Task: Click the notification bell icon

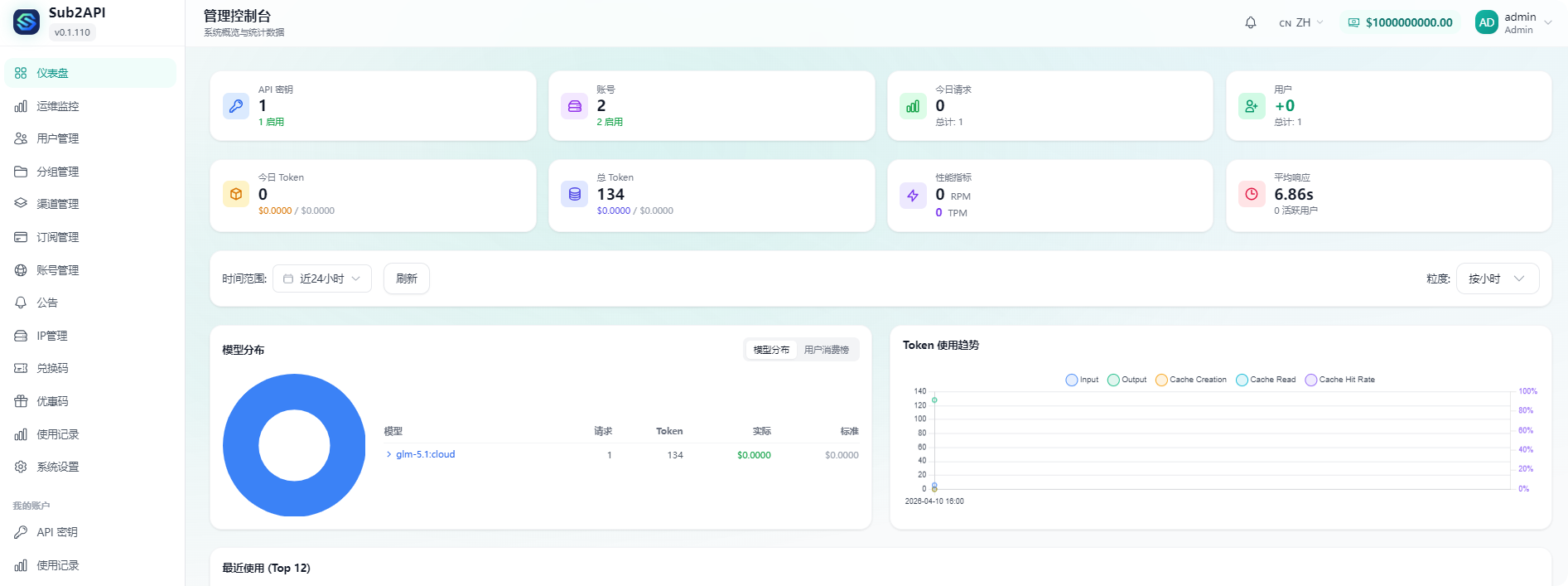Action: (1250, 23)
